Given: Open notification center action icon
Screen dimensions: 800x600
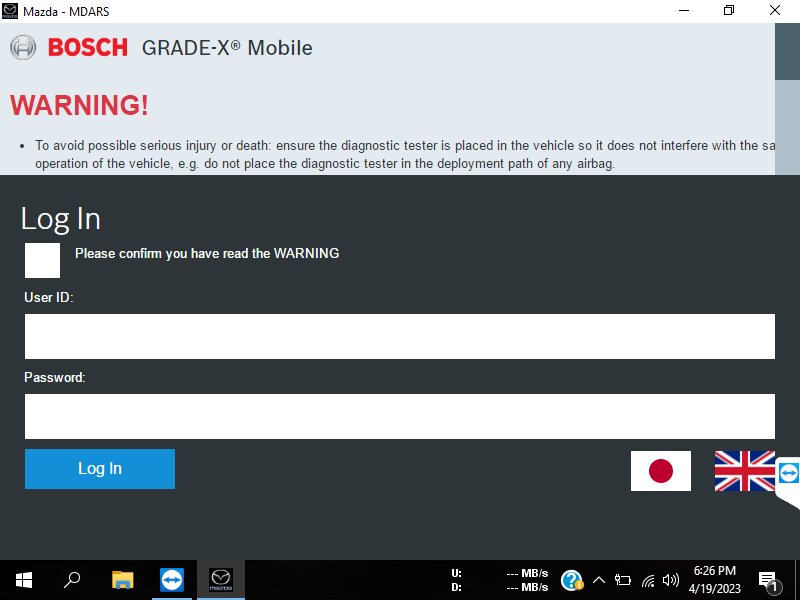Looking at the screenshot, I should (768, 580).
